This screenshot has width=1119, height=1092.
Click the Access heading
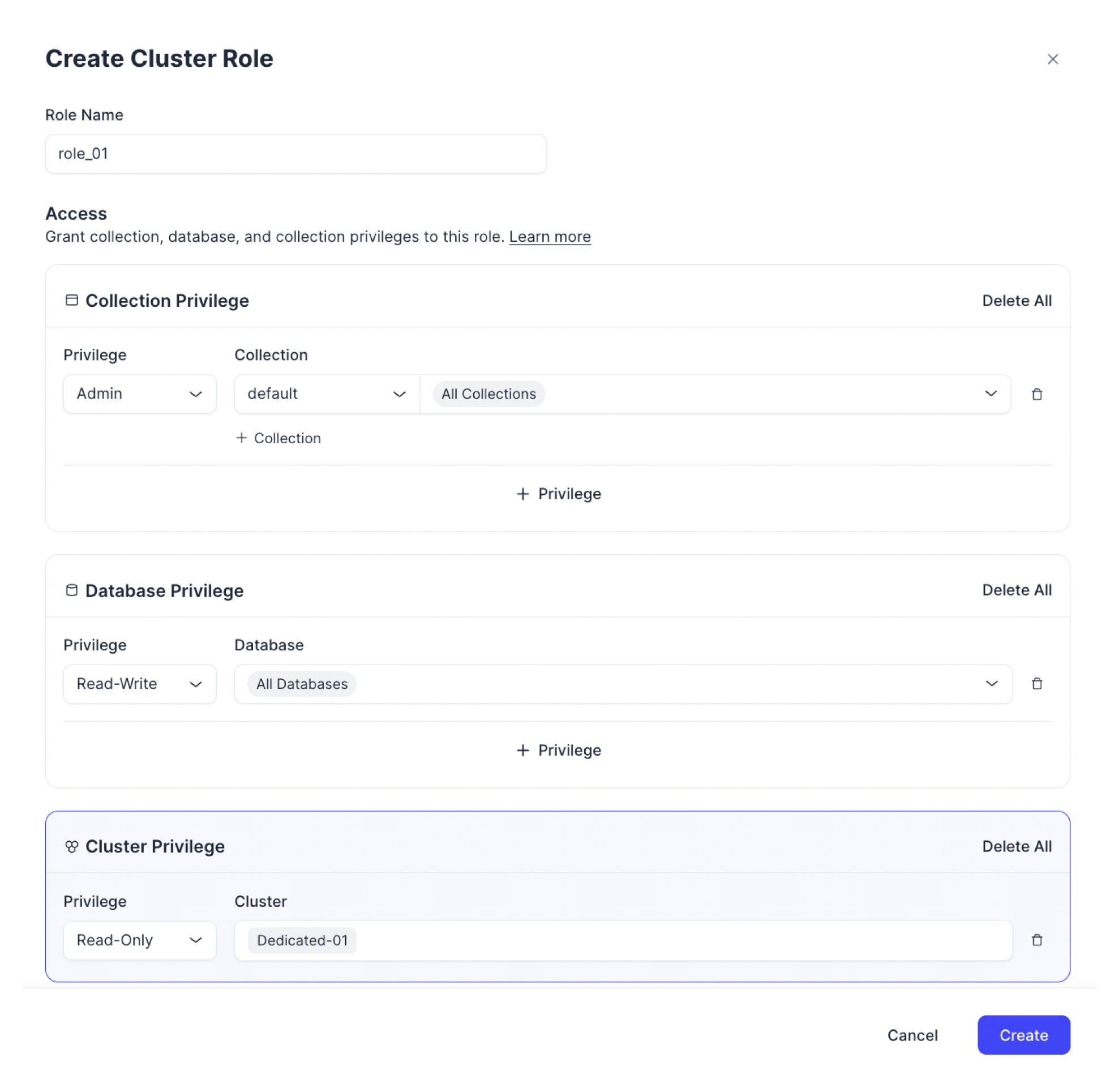(x=76, y=214)
